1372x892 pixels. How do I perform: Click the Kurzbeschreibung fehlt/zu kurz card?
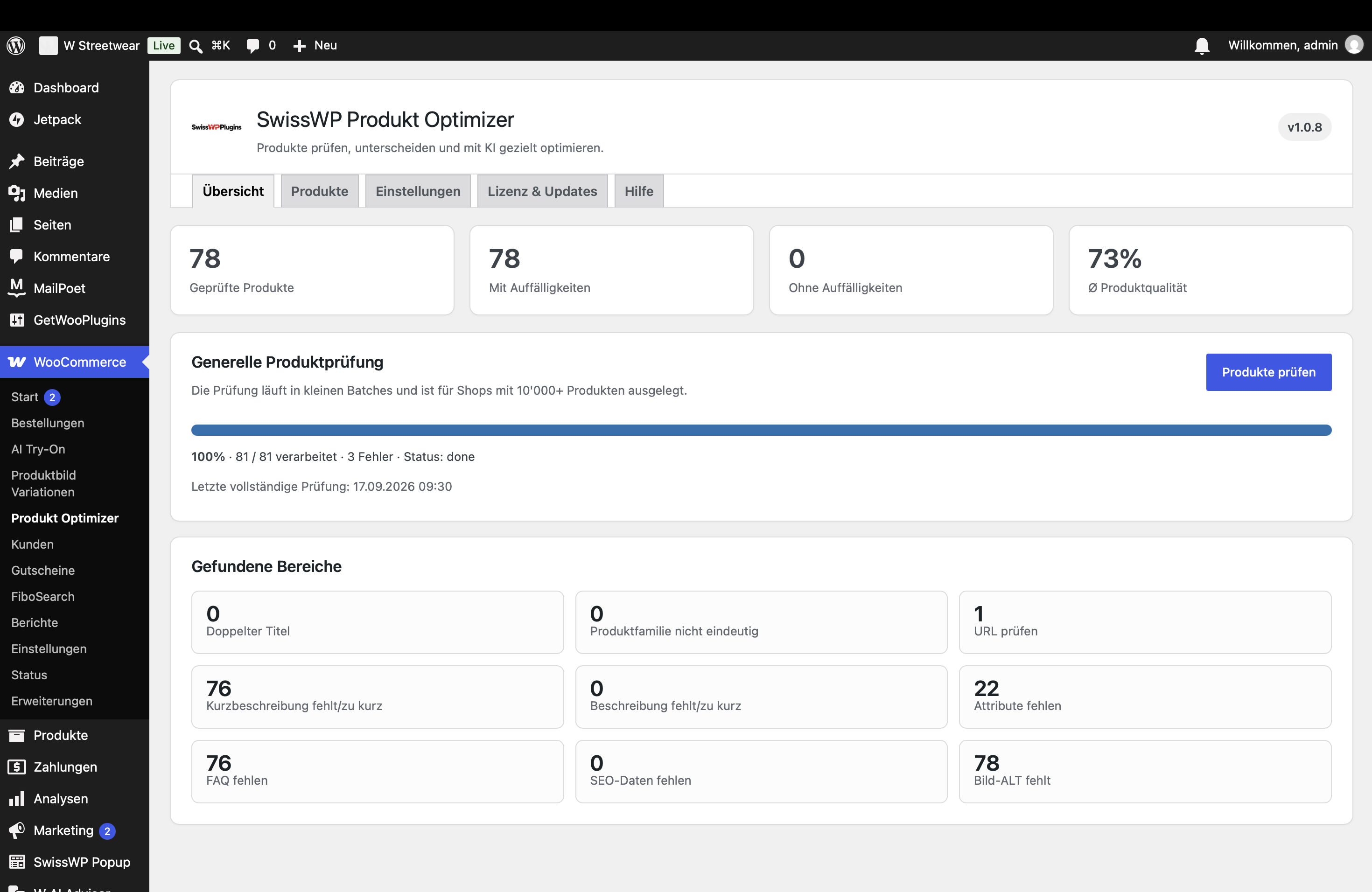[378, 697]
